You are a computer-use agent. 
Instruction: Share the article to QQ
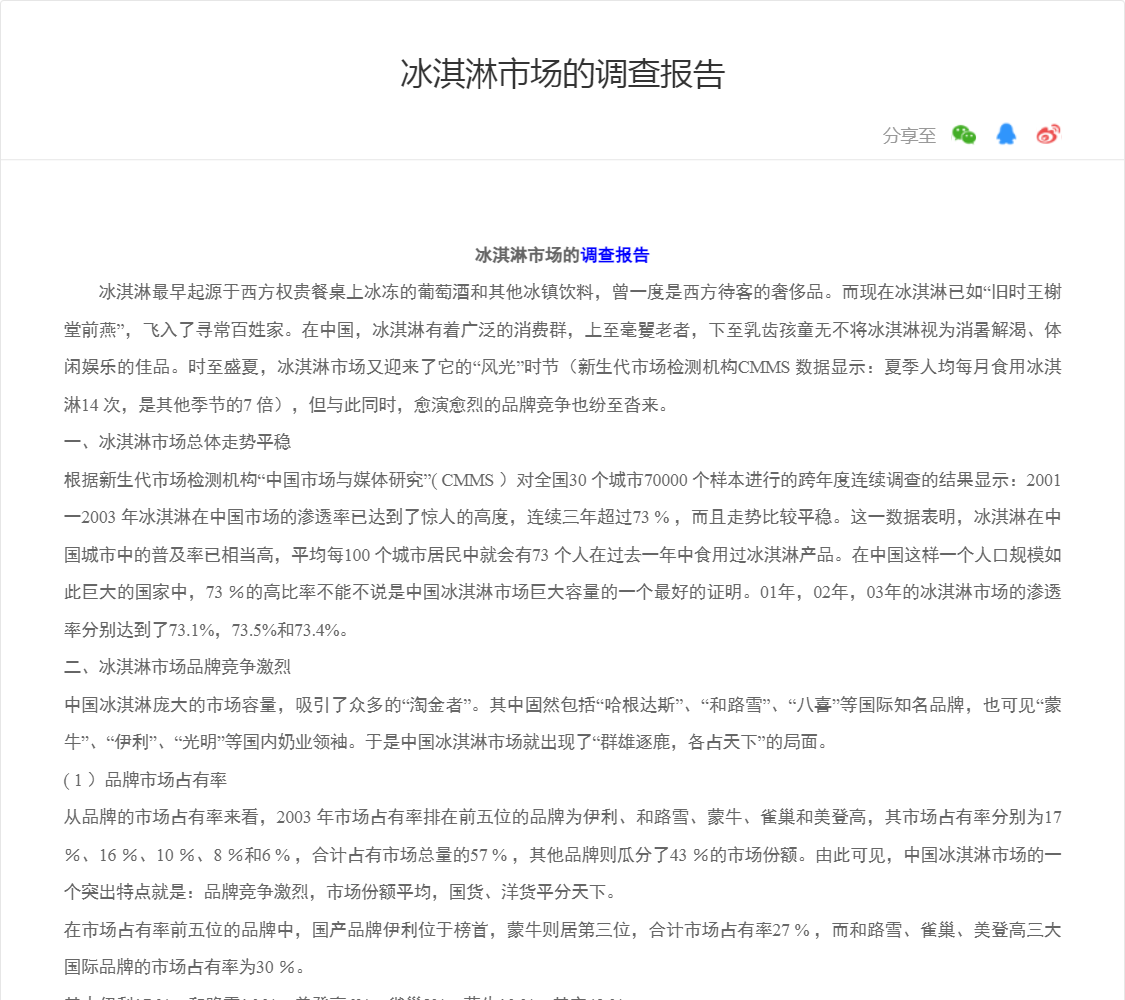(1006, 134)
